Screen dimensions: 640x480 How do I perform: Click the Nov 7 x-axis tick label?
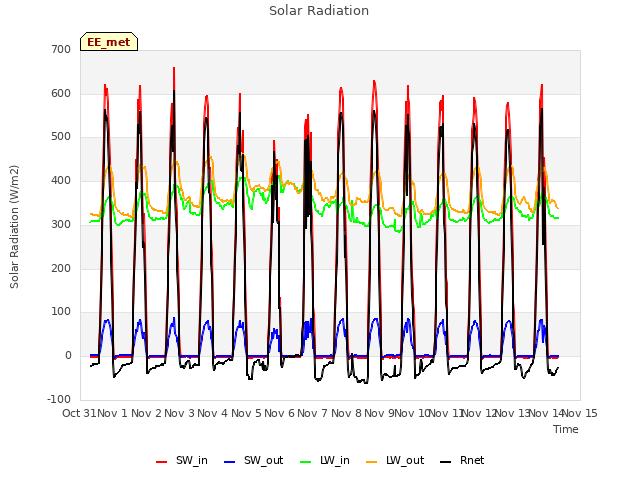pos(313,413)
